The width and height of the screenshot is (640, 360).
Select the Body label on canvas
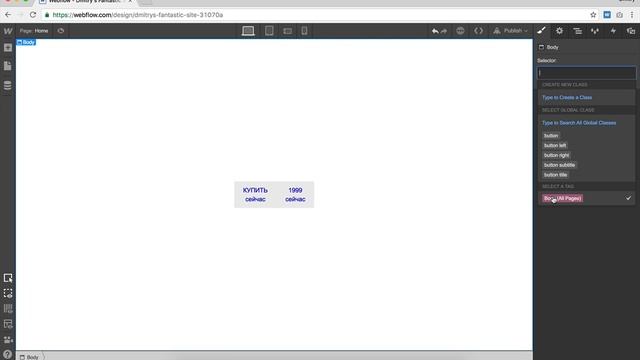coord(26,42)
